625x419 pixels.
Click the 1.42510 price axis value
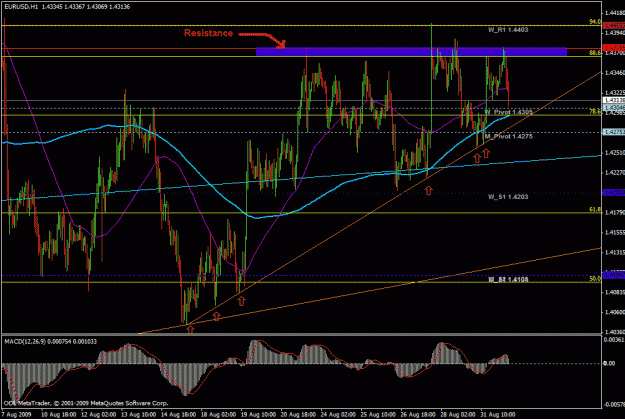click(x=615, y=153)
